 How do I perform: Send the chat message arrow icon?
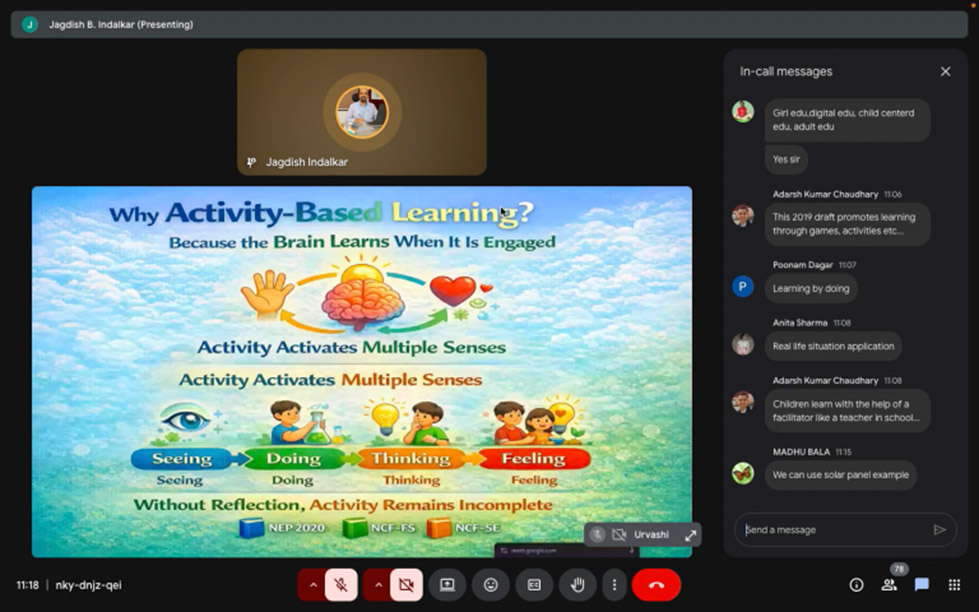point(939,530)
